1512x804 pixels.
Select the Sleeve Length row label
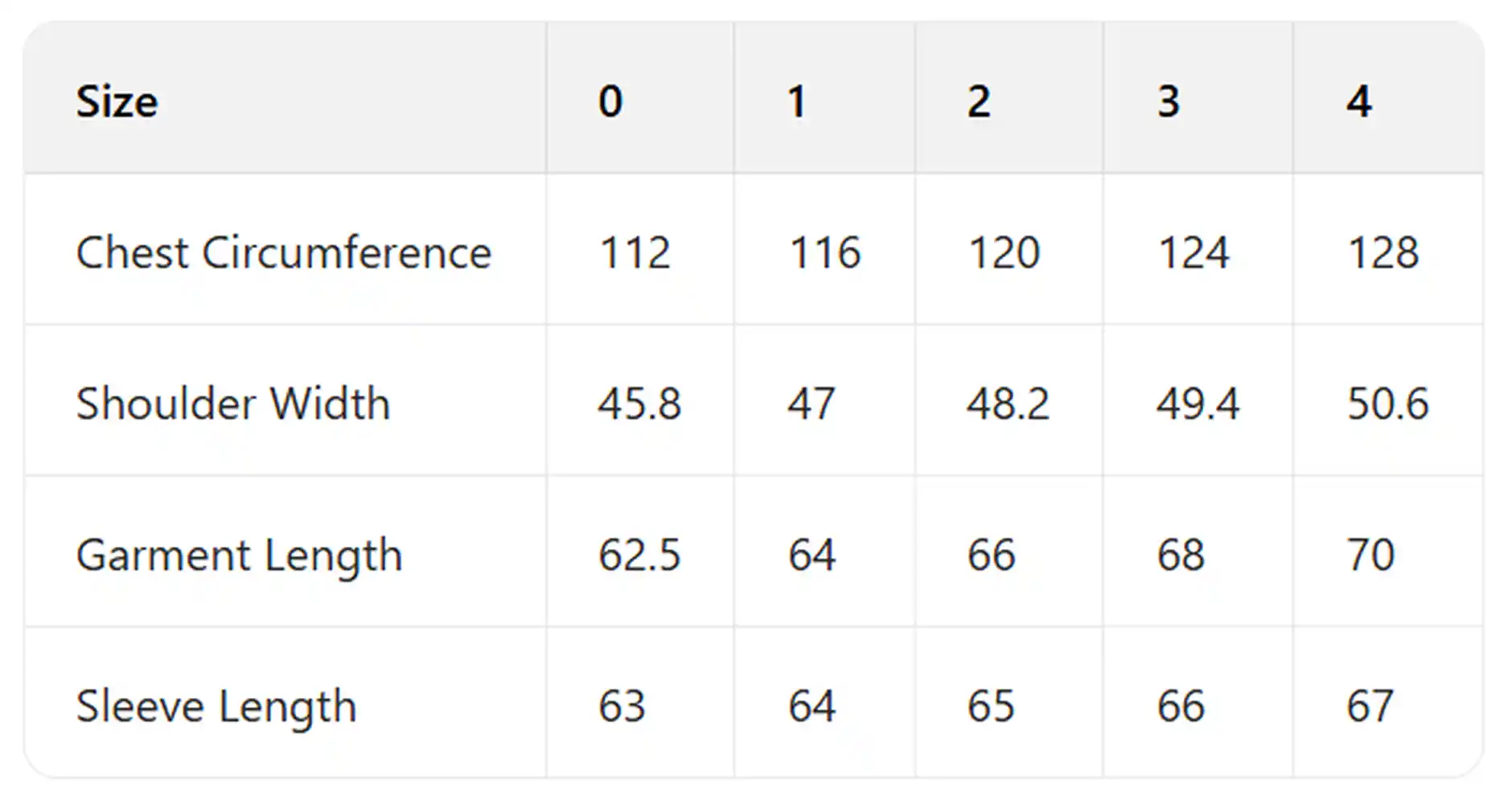tap(216, 706)
